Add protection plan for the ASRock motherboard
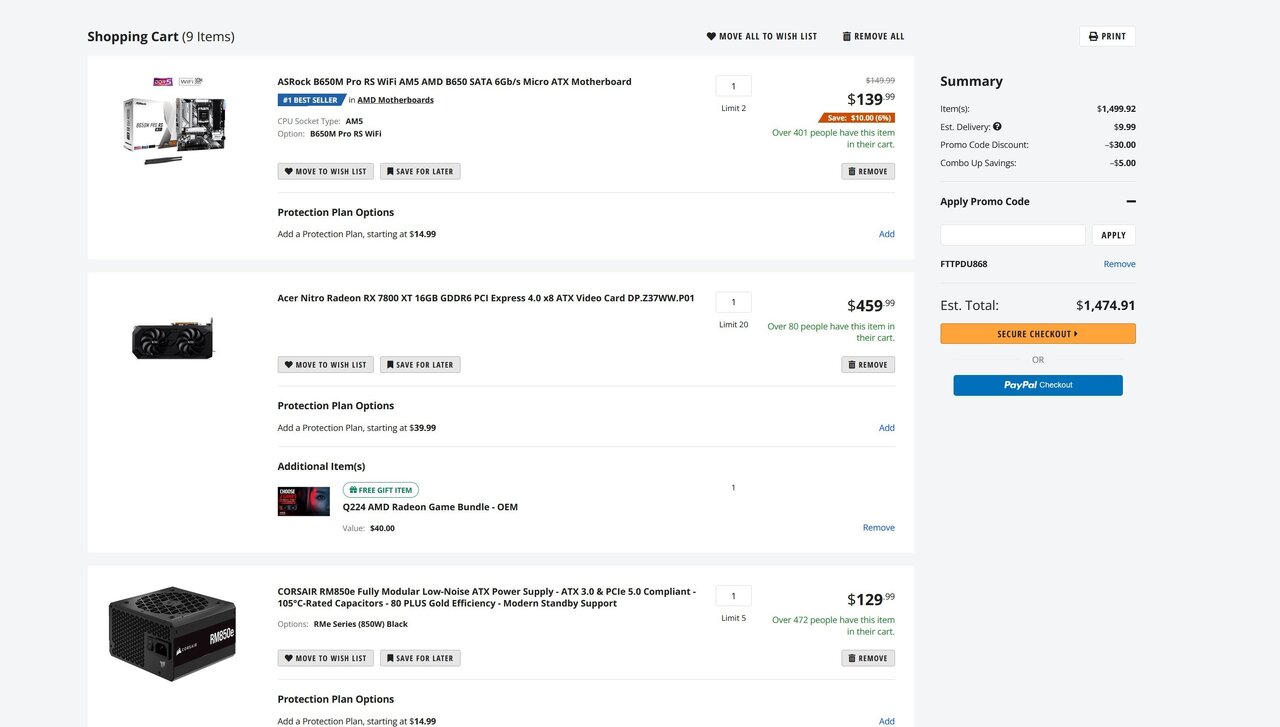Viewport: 1280px width, 727px height. pyautogui.click(x=886, y=234)
